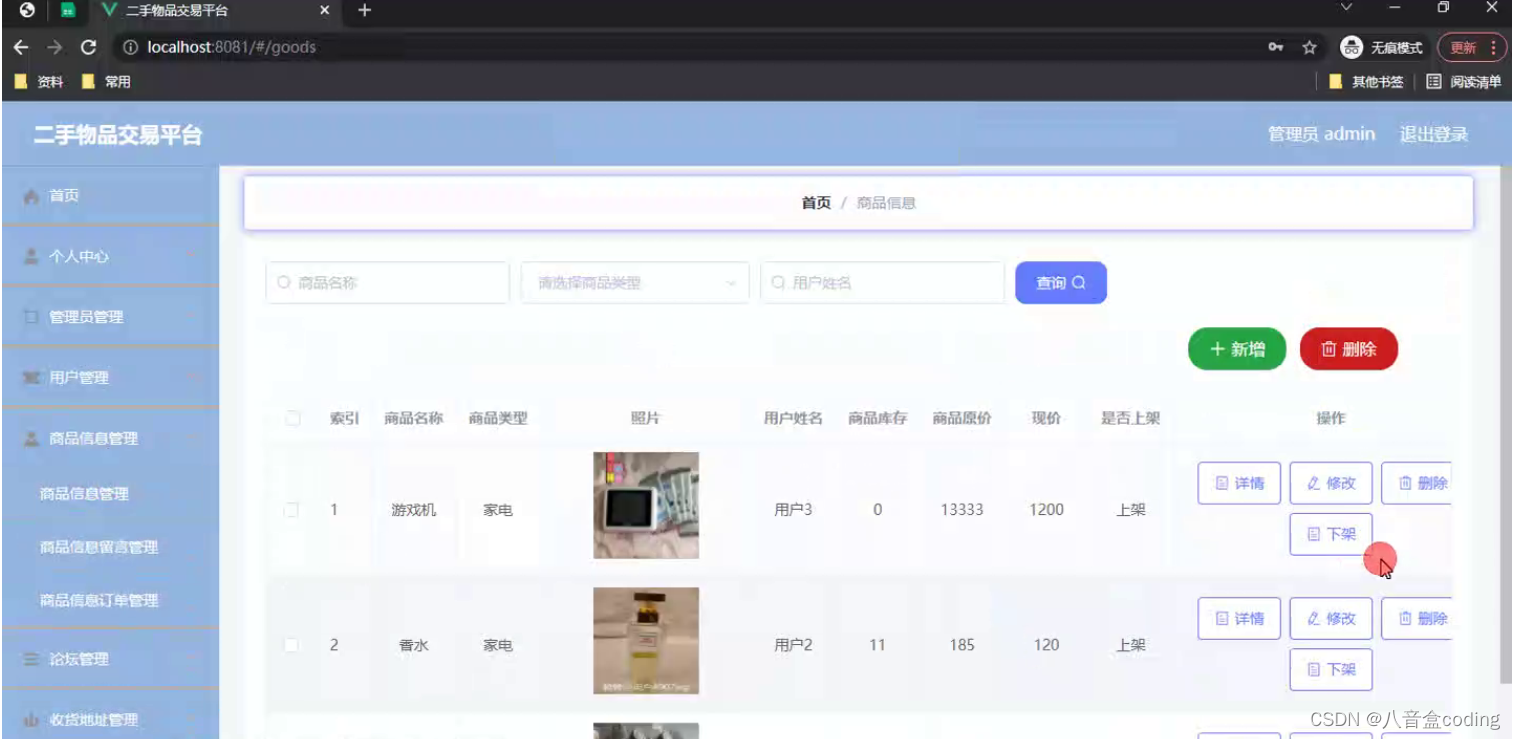Click the address bar URL
The height and width of the screenshot is (739, 1515).
232,47
